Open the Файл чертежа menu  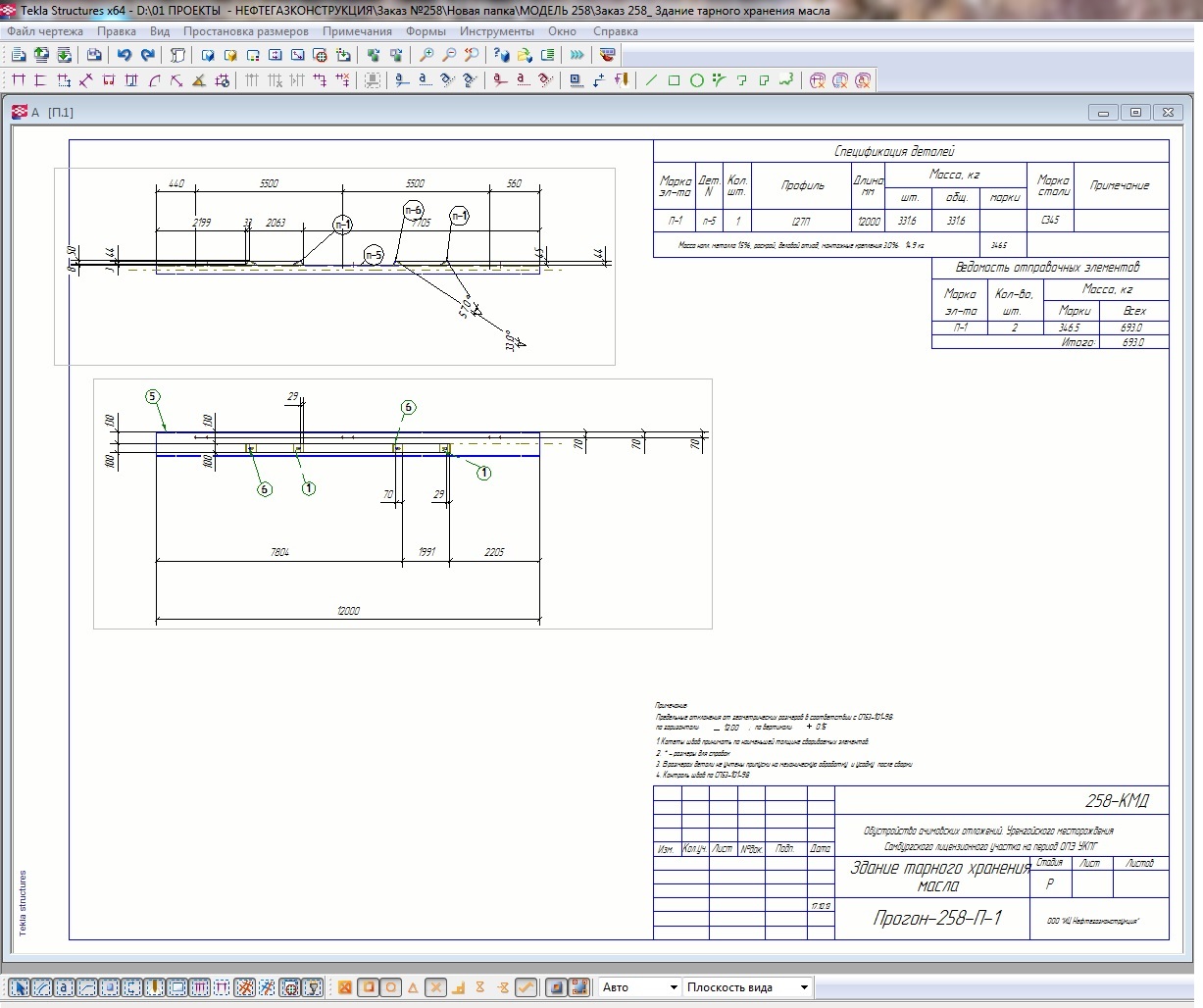click(x=45, y=31)
